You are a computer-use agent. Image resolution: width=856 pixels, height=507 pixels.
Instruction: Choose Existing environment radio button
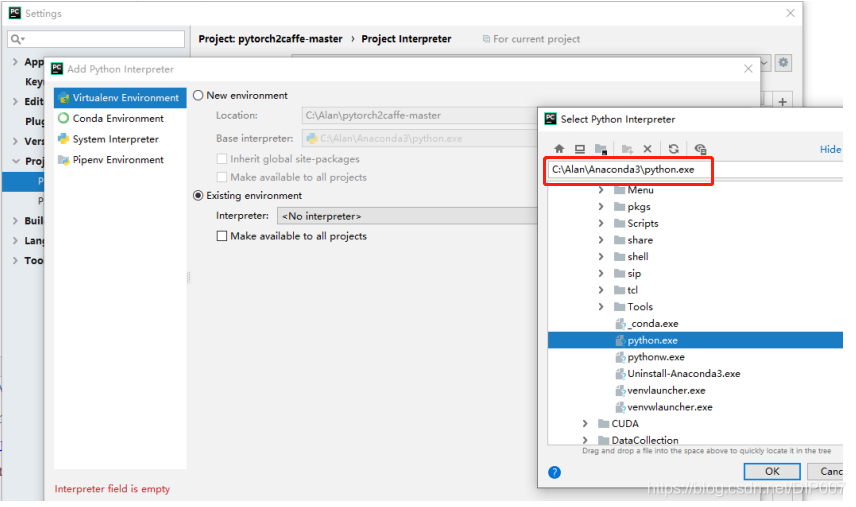click(x=198, y=195)
